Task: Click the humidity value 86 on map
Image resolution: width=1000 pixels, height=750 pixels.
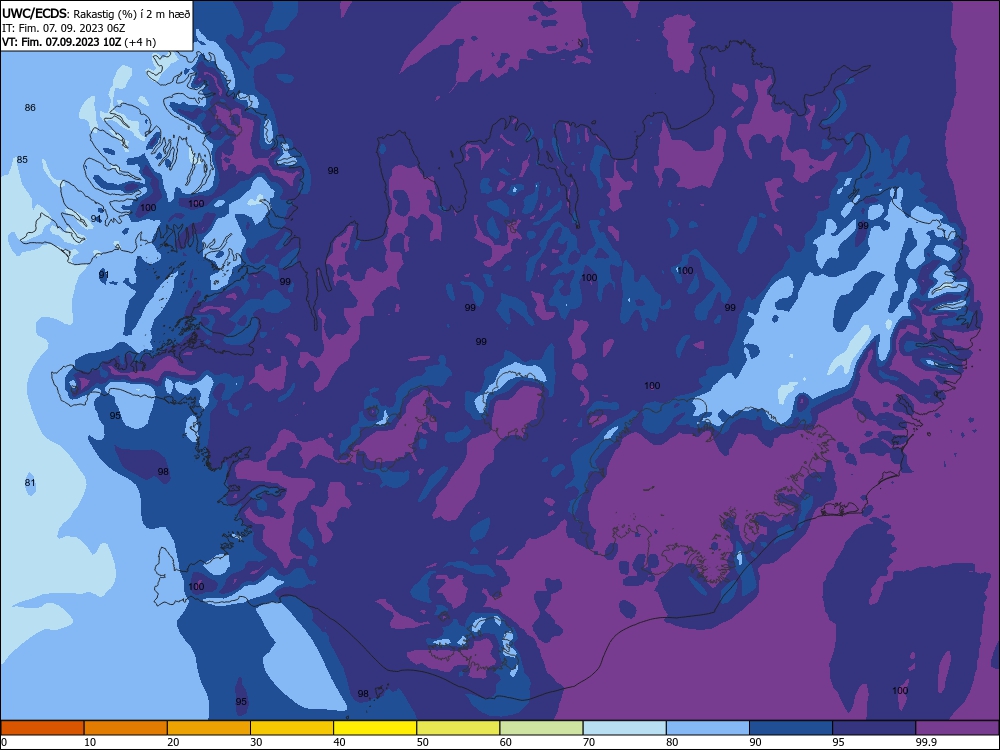Action: [x=30, y=108]
